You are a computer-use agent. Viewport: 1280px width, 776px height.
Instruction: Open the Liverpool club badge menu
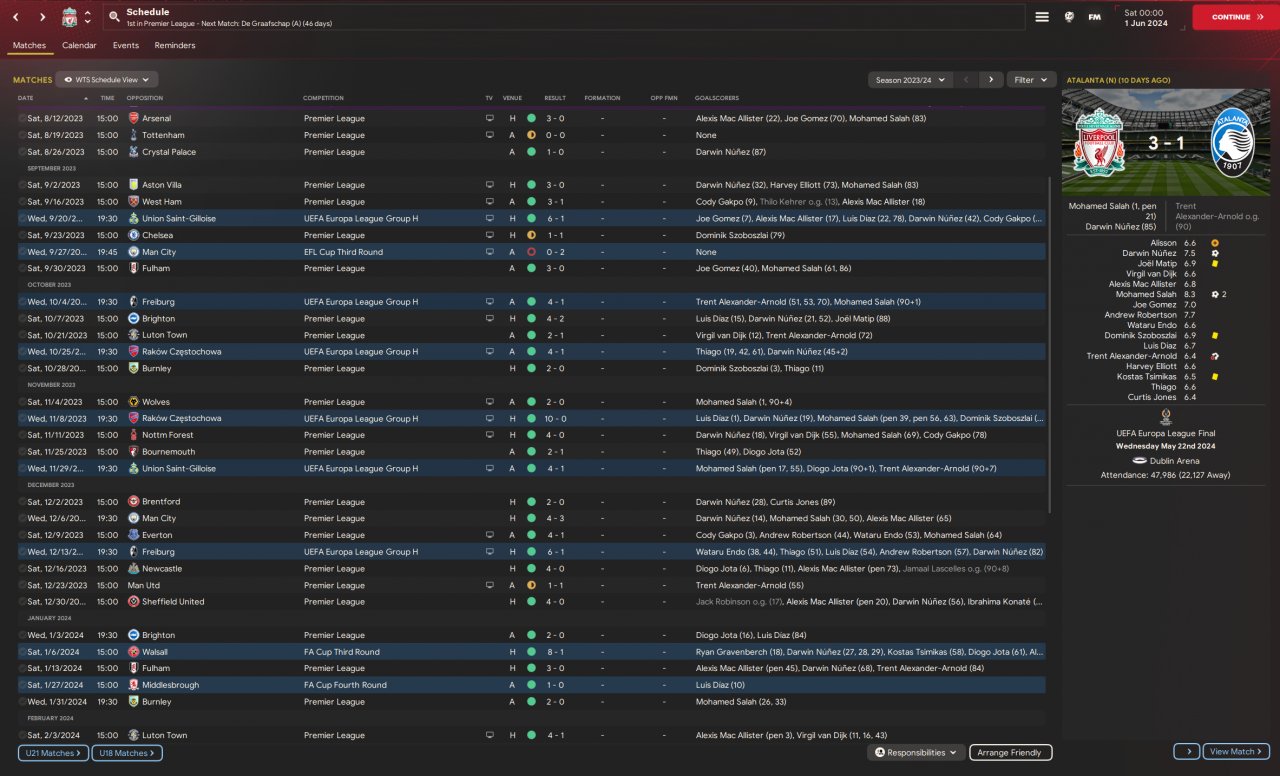tap(69, 17)
